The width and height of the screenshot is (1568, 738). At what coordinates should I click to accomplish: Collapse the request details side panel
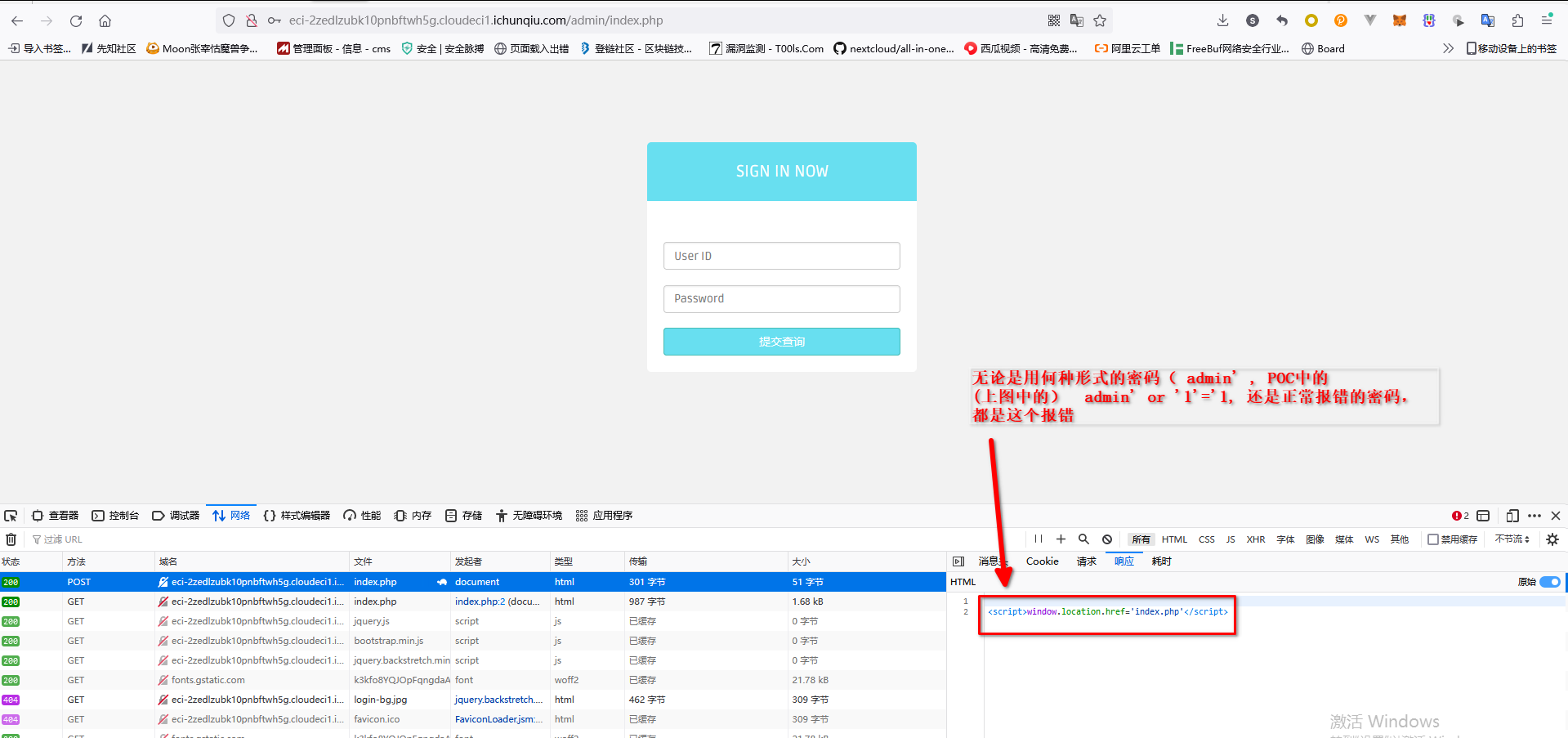point(958,561)
